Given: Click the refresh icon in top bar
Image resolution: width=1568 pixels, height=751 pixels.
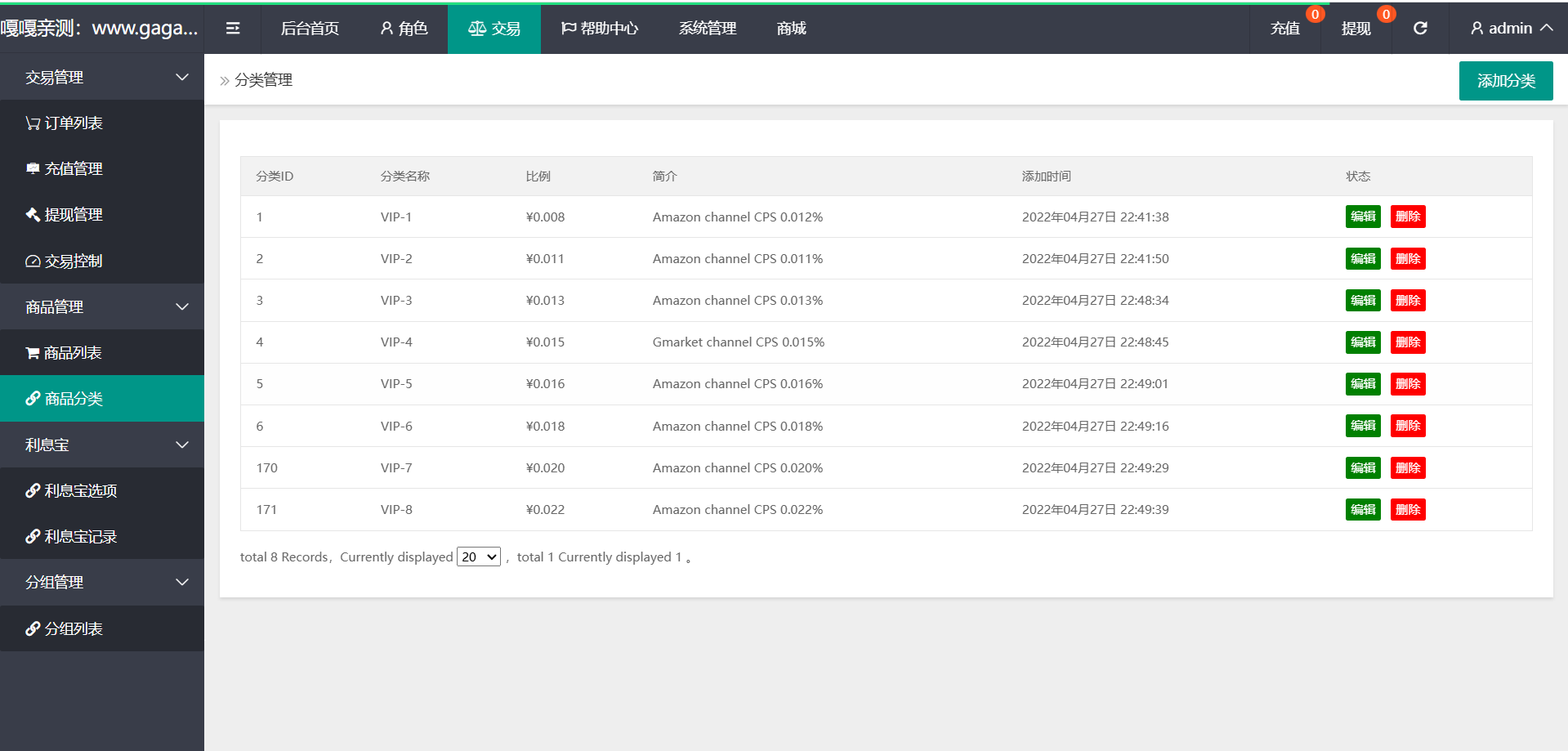Looking at the screenshot, I should 1420,29.
